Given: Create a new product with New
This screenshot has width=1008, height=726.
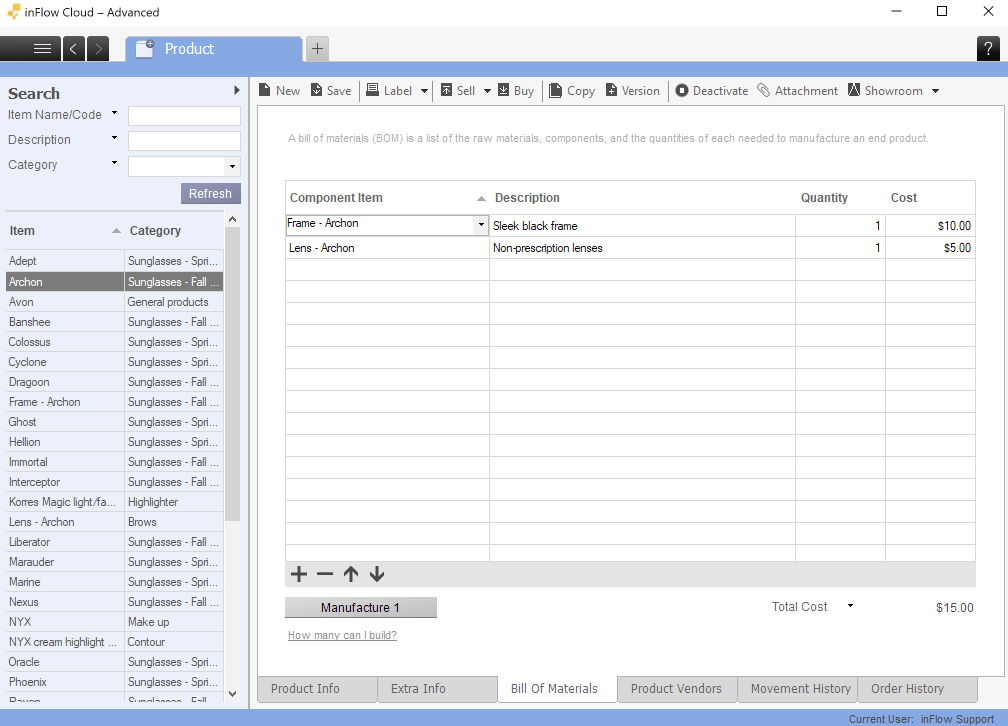Looking at the screenshot, I should coord(280,91).
